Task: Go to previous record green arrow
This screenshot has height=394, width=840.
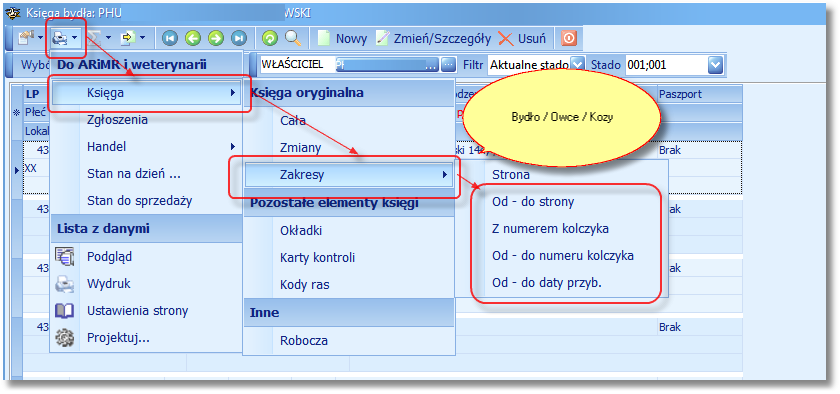Action: (x=193, y=38)
